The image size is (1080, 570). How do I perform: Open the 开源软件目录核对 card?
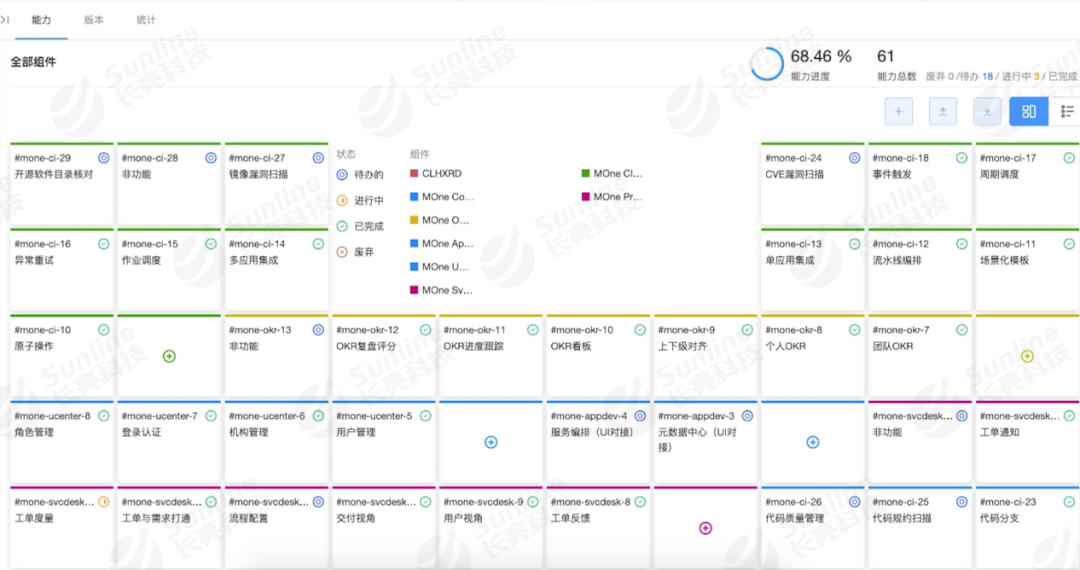point(62,184)
